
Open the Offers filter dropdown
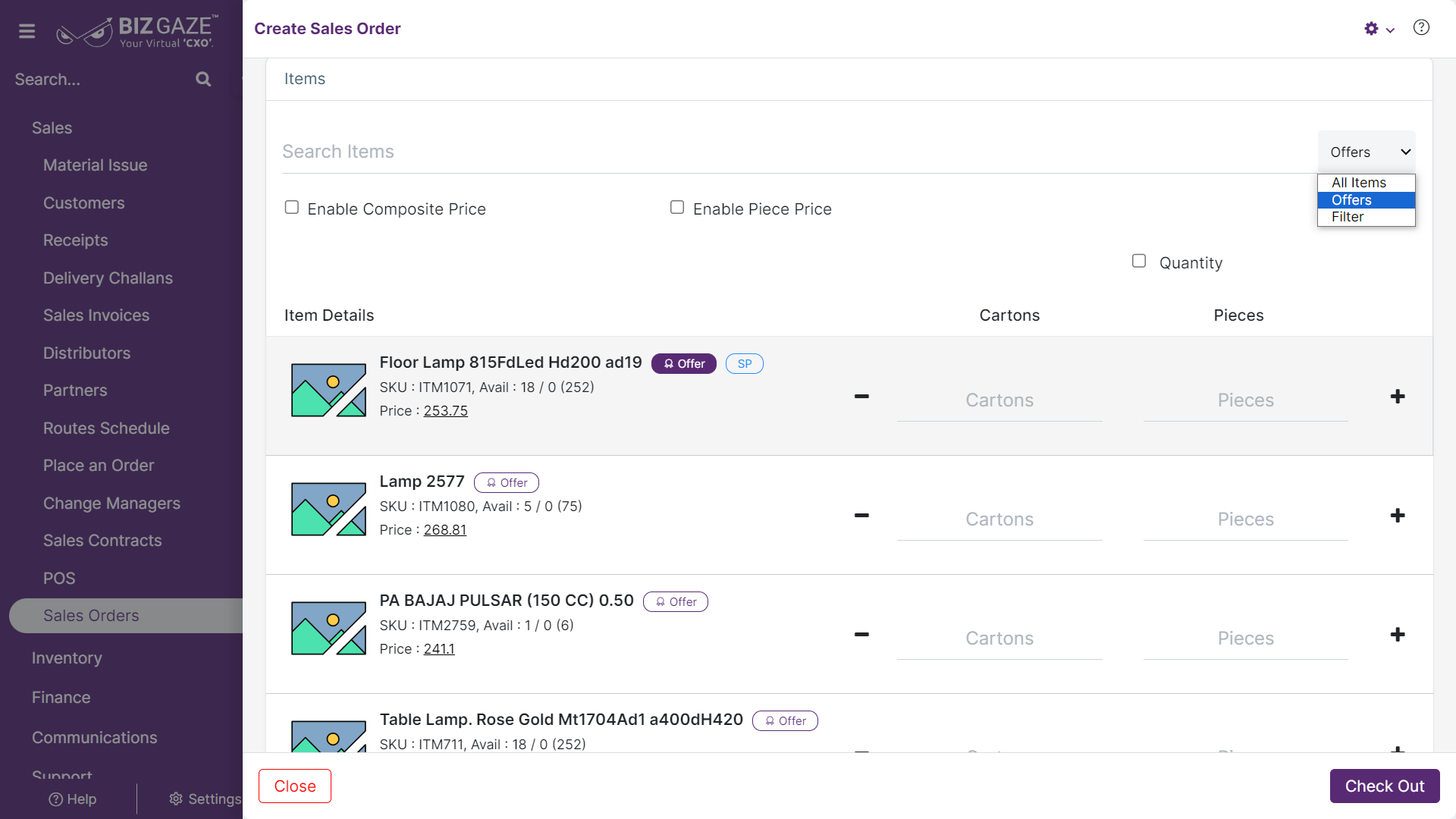1367,152
